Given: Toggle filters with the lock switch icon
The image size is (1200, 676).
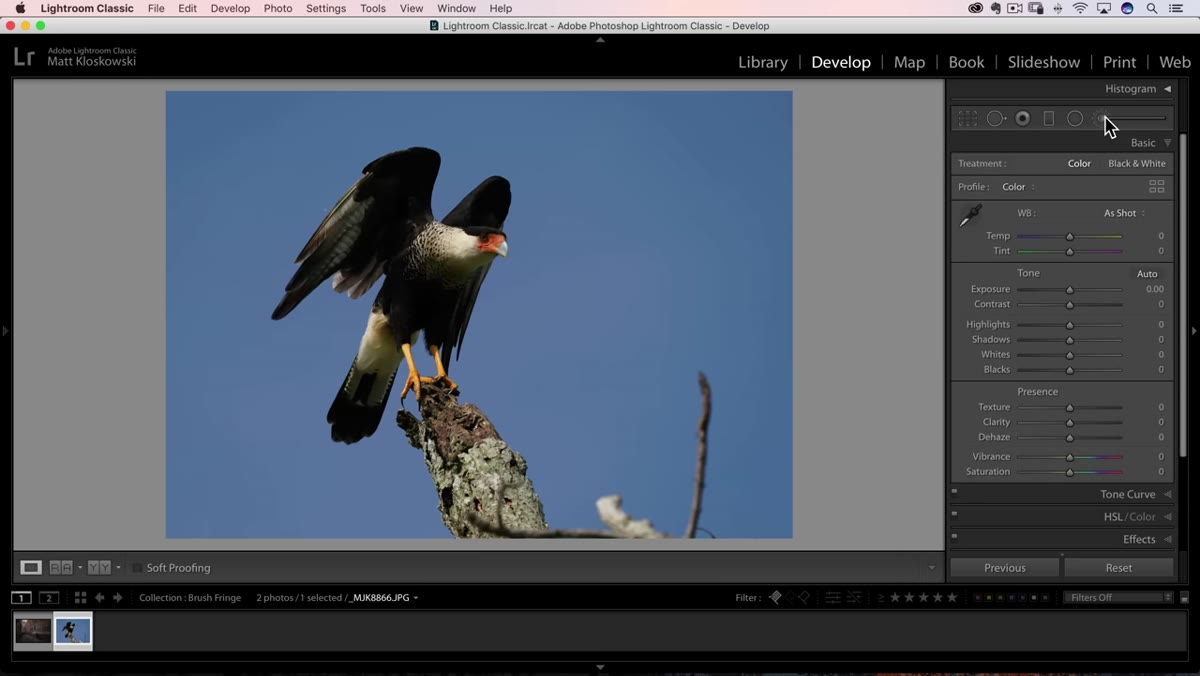Looking at the screenshot, I should (x=1184, y=598).
